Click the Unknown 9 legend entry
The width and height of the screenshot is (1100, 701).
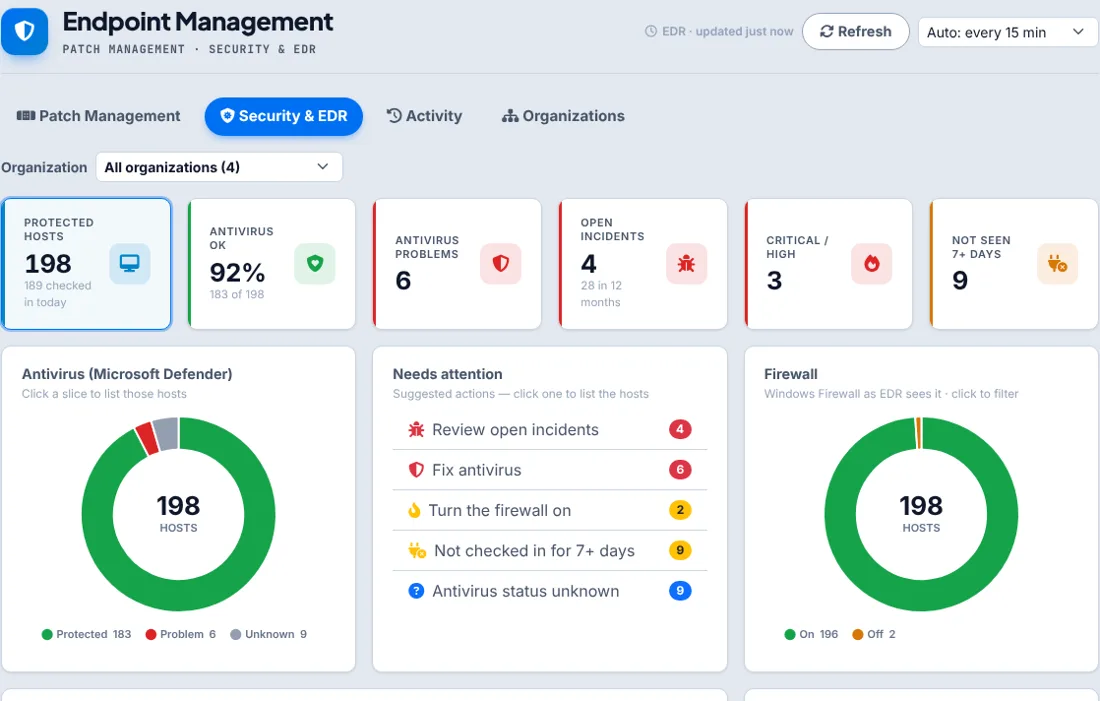click(269, 634)
